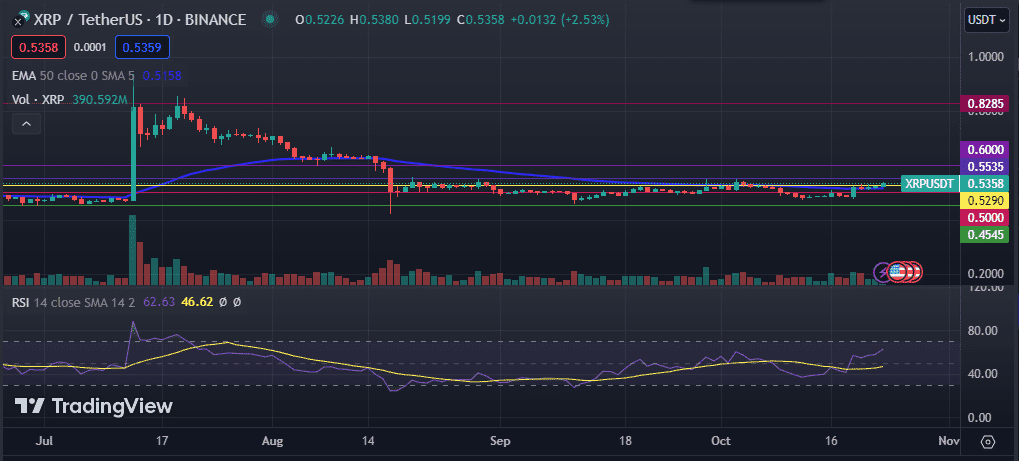Click the 80.00 RSI axis value
Viewport: 1019px width, 461px height.
click(x=982, y=330)
